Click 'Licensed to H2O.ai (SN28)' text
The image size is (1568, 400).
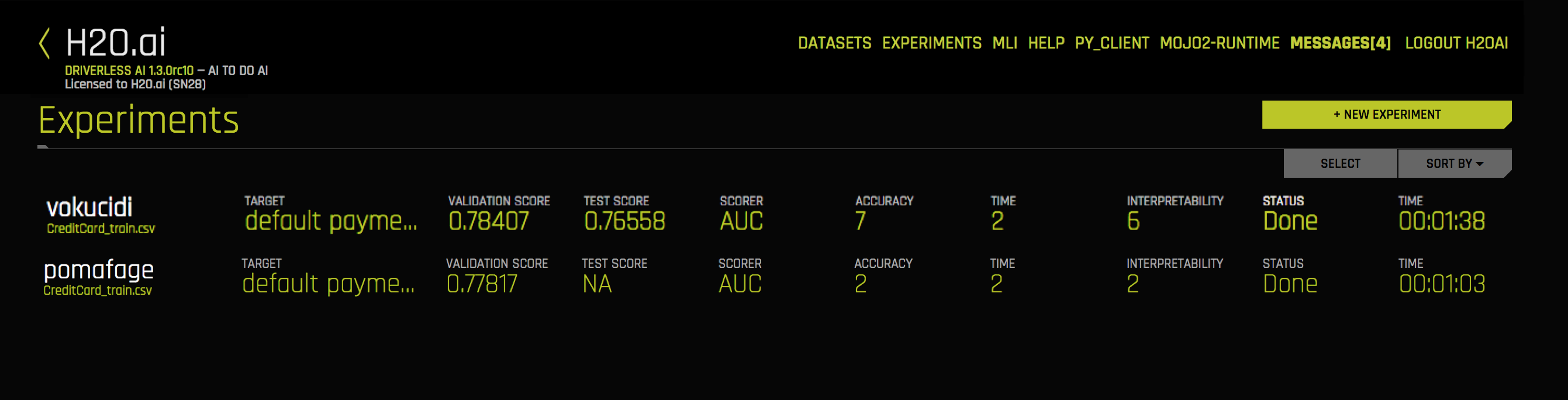[x=135, y=84]
